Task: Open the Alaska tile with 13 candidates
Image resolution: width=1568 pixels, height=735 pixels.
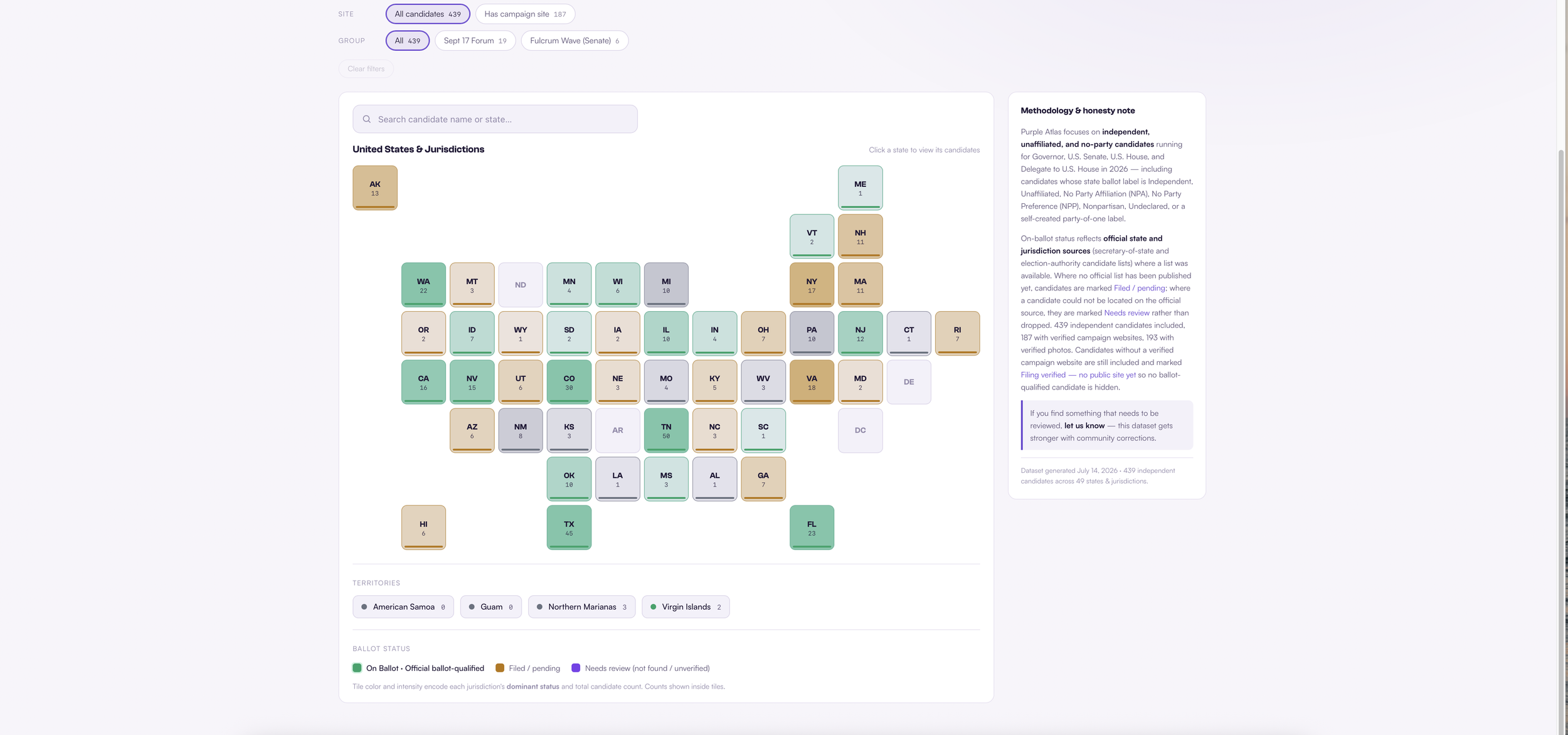Action: pos(375,188)
